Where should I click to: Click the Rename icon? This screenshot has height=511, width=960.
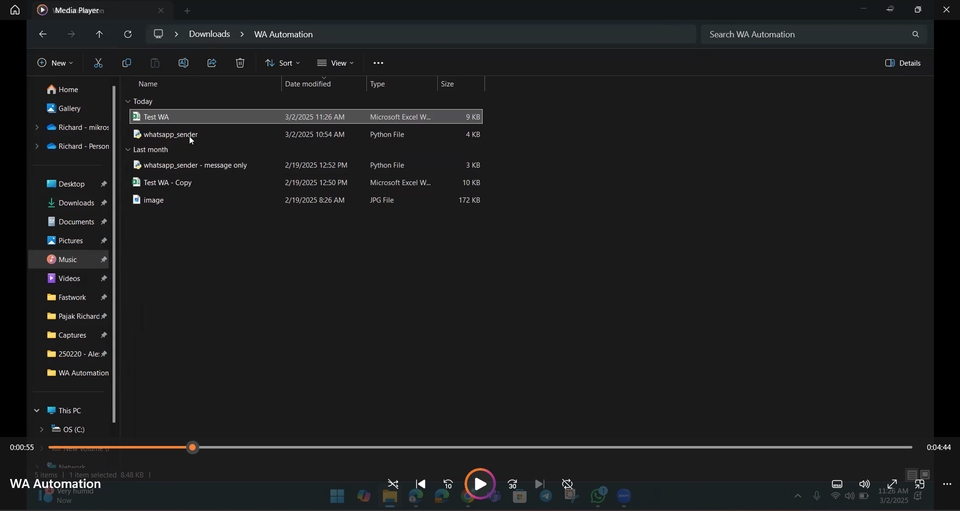coord(183,63)
